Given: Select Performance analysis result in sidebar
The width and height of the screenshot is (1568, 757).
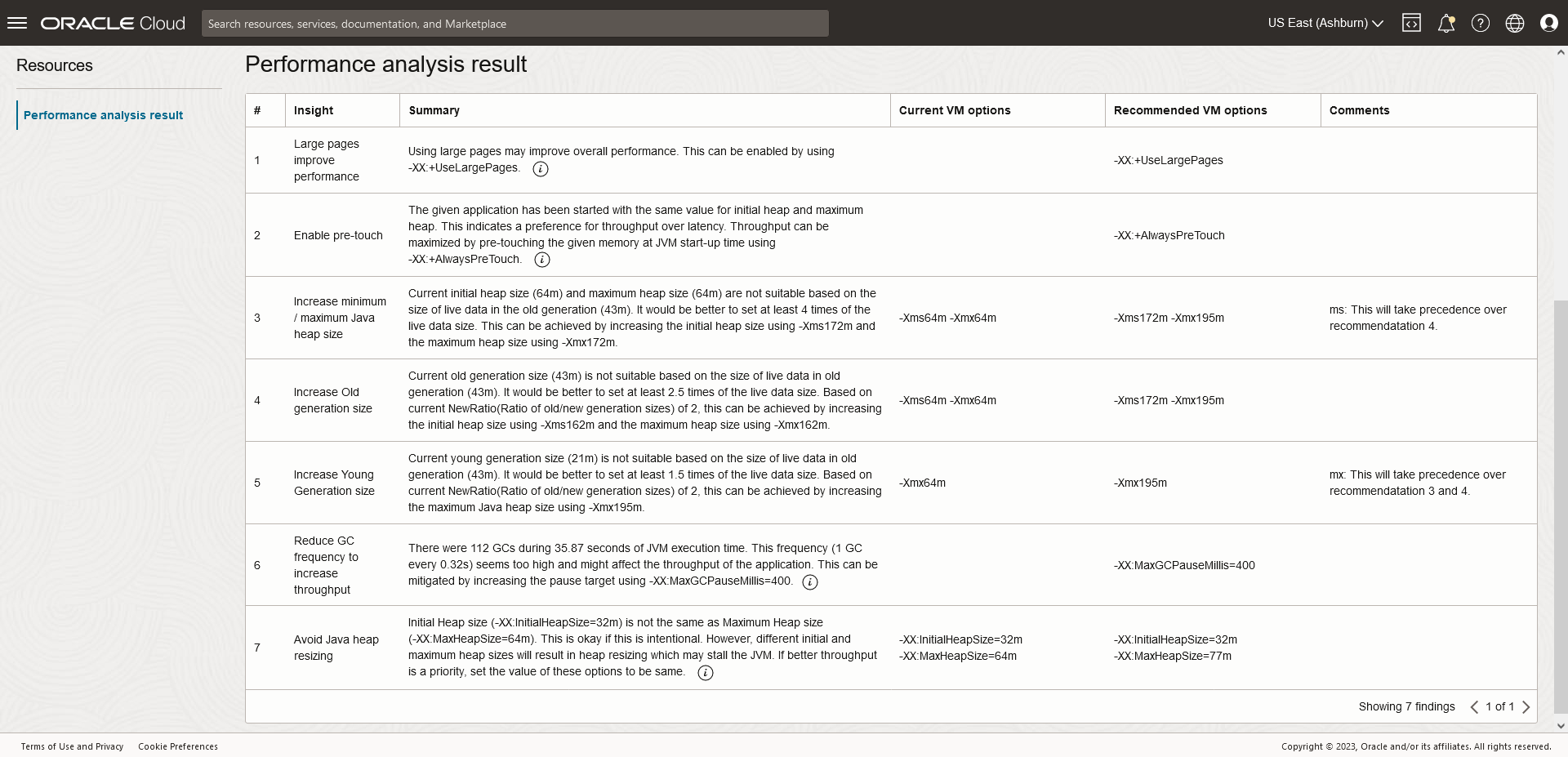Looking at the screenshot, I should [103, 115].
